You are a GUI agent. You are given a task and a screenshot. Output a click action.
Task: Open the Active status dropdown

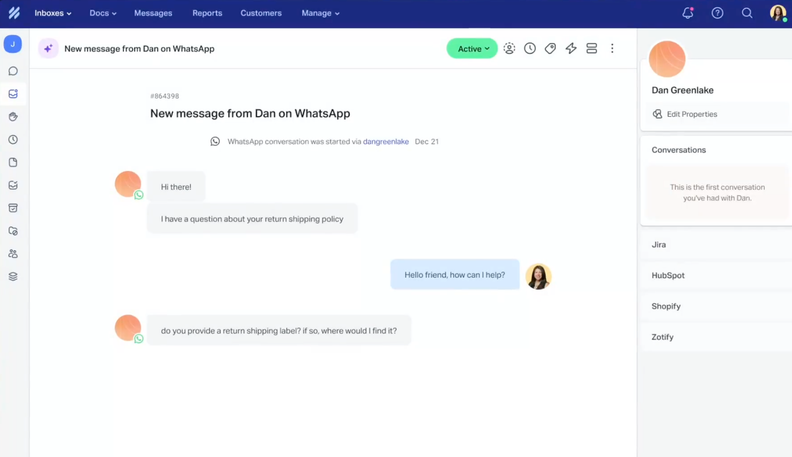click(x=472, y=48)
